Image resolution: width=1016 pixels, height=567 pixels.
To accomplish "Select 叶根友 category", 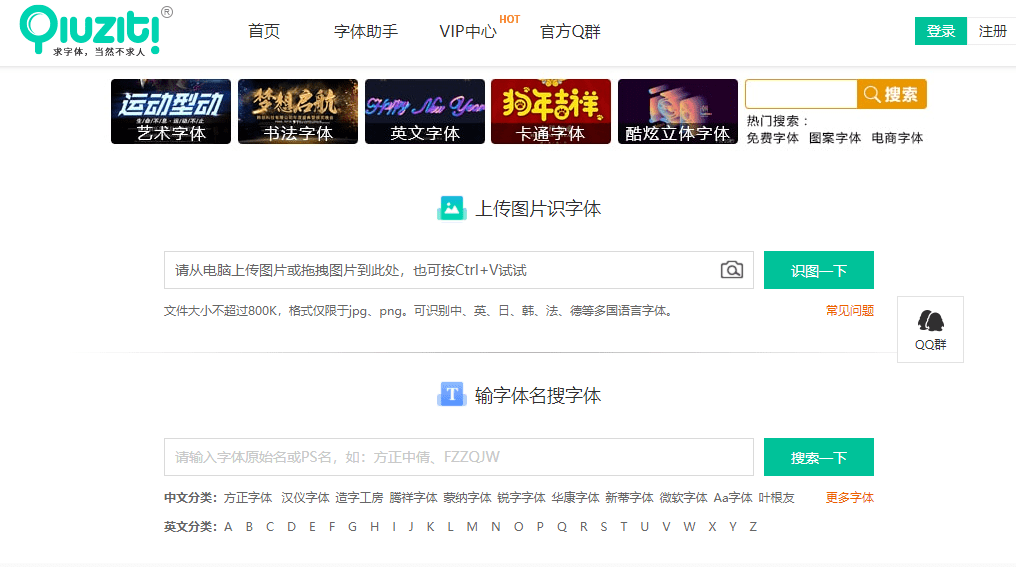I will pos(776,498).
